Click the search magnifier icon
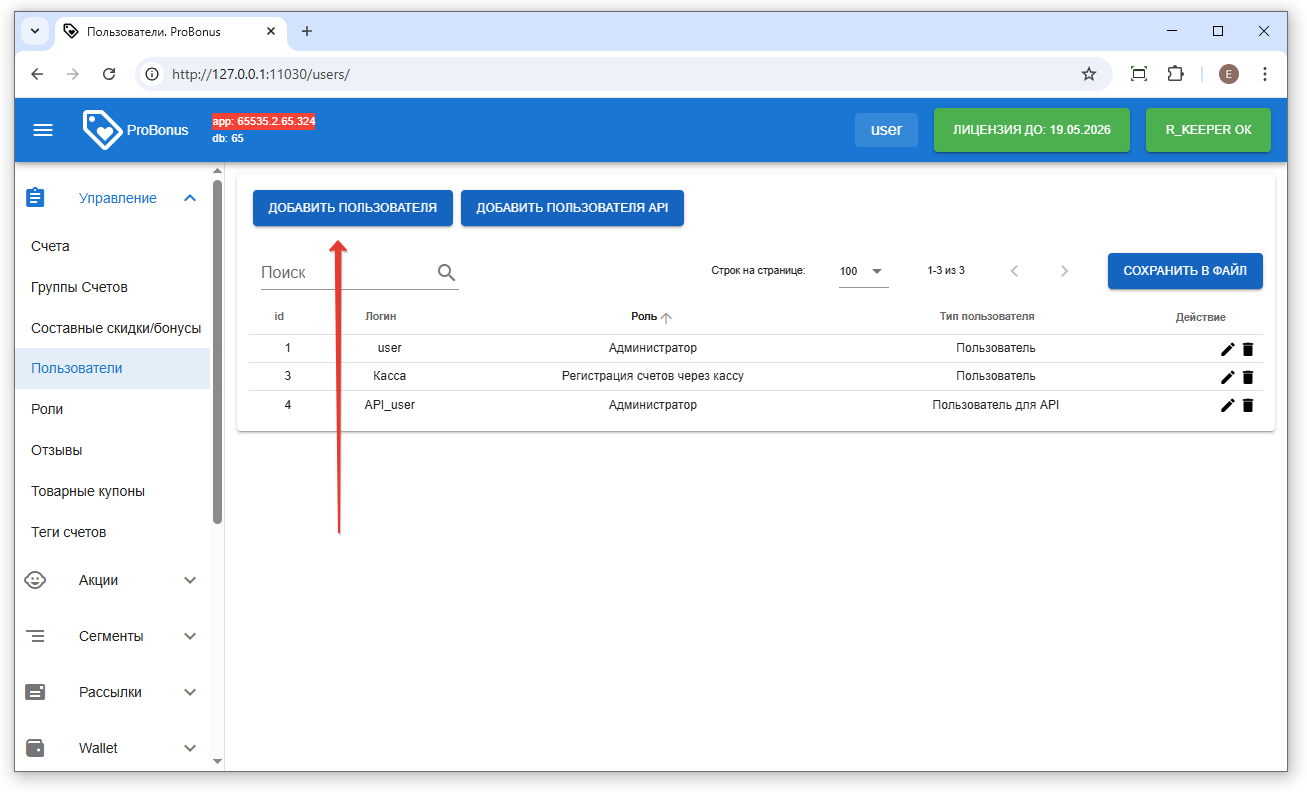Image resolution: width=1307 pixels, height=792 pixels. (x=446, y=272)
